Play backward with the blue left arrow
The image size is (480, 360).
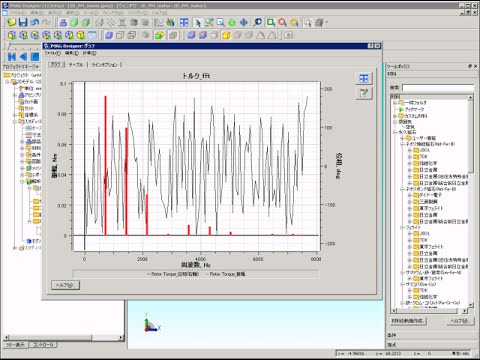click(x=23, y=57)
